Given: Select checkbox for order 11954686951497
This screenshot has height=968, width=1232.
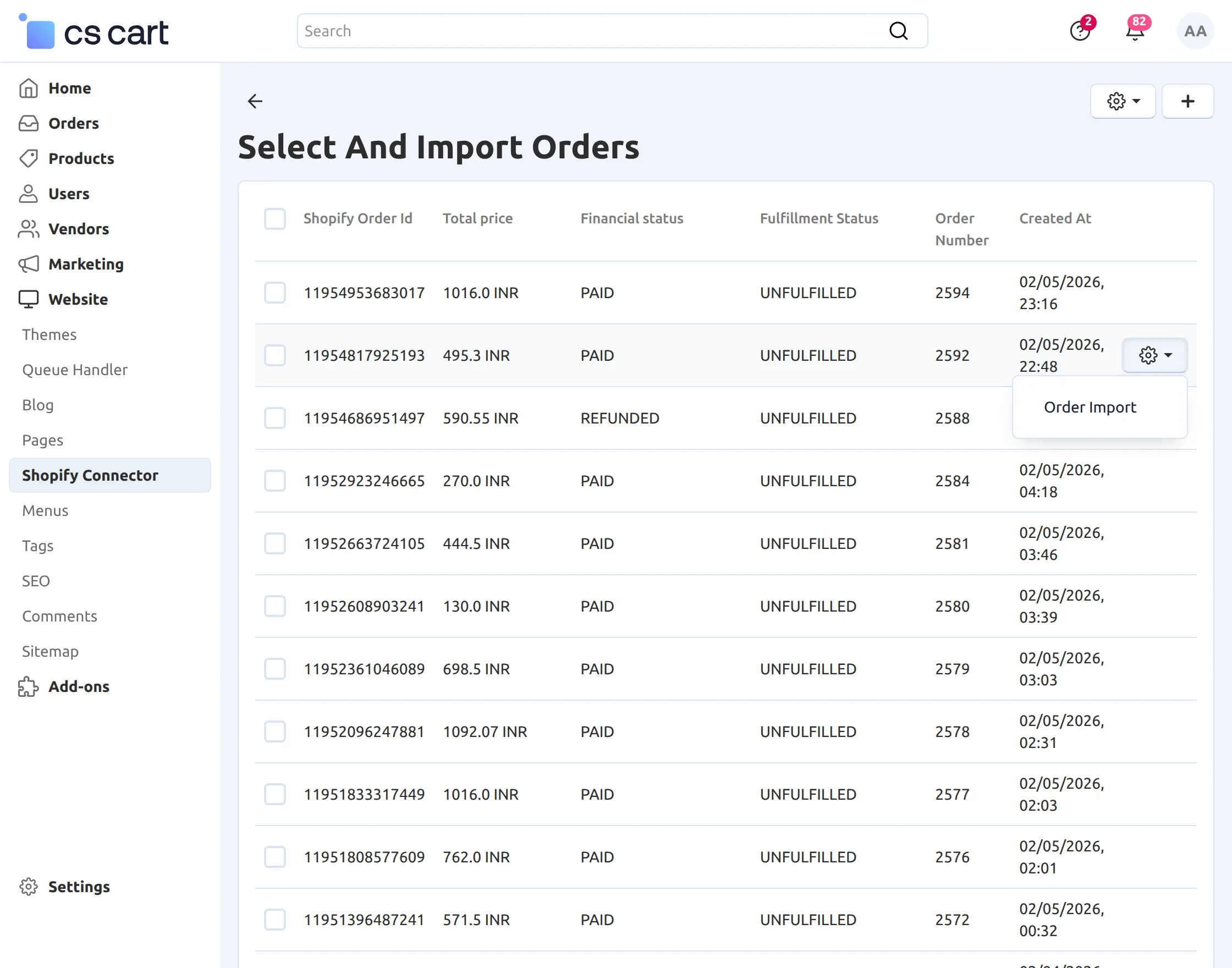Looking at the screenshot, I should click(275, 417).
